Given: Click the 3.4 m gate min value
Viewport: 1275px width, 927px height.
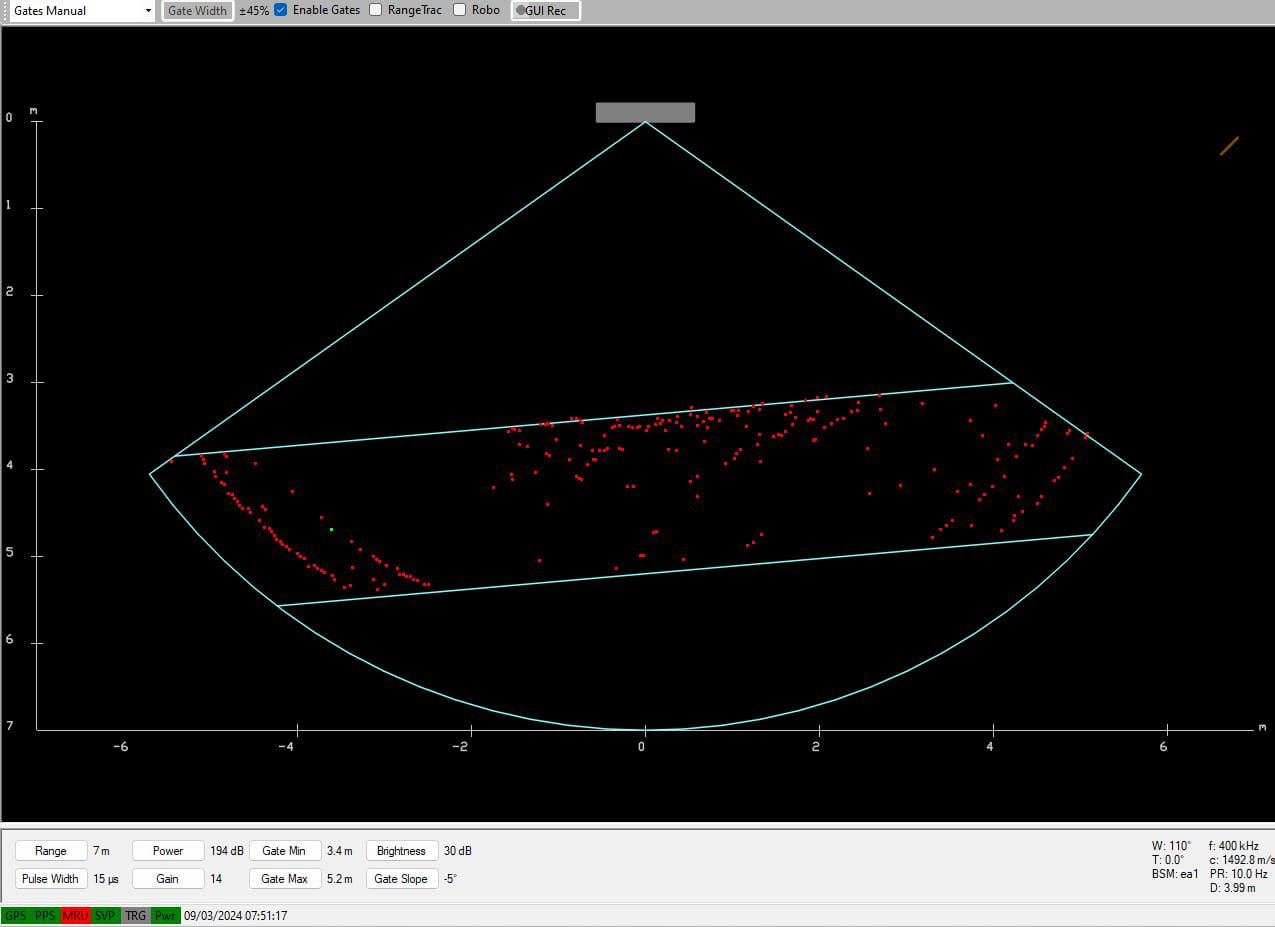Looking at the screenshot, I should pos(340,851).
